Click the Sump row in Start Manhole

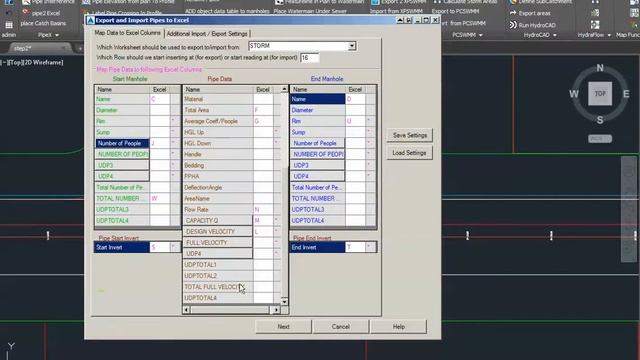[122, 132]
